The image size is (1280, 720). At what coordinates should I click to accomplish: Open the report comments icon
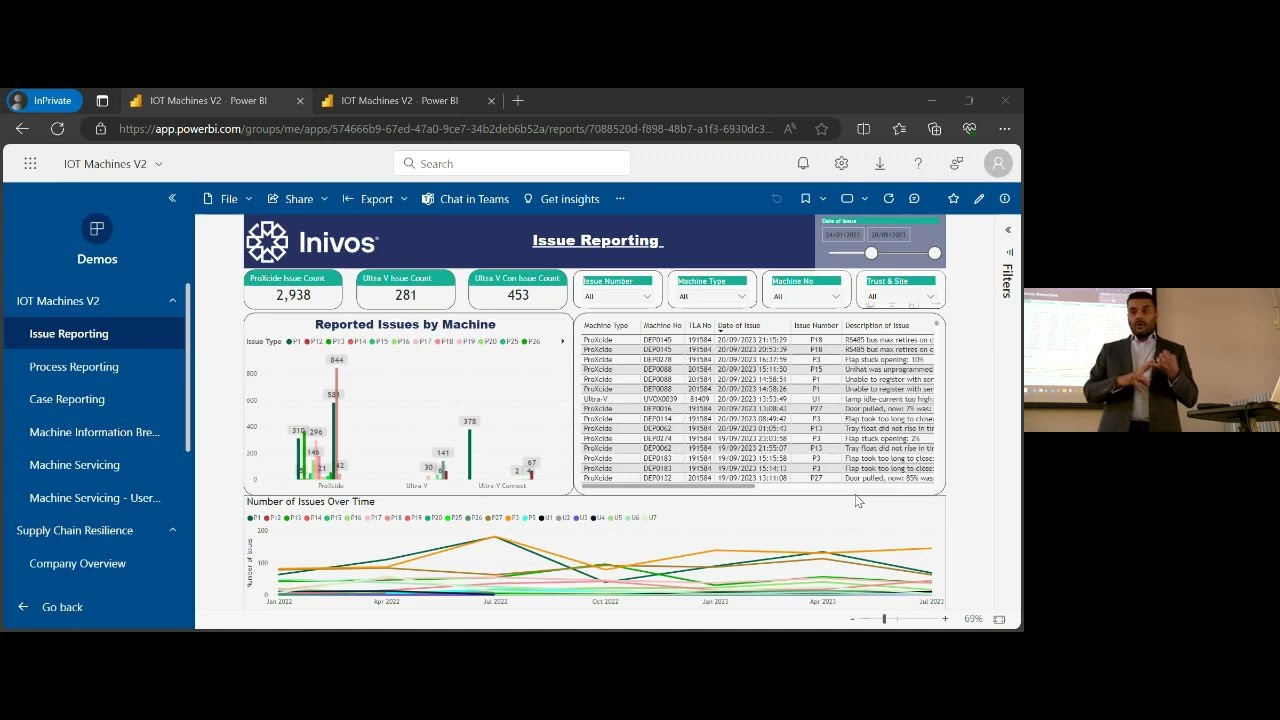914,199
